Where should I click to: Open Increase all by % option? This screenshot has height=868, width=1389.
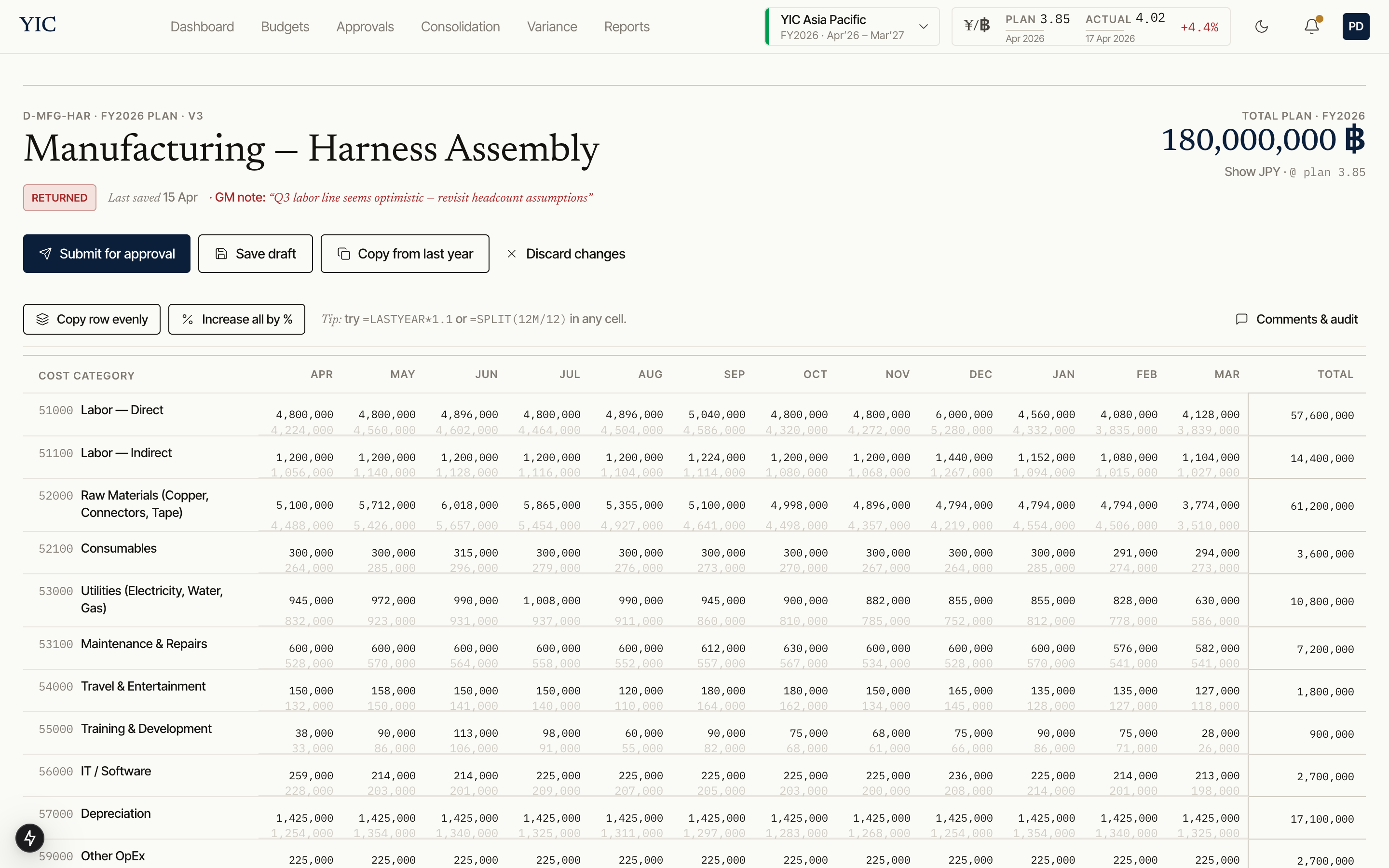tap(236, 319)
